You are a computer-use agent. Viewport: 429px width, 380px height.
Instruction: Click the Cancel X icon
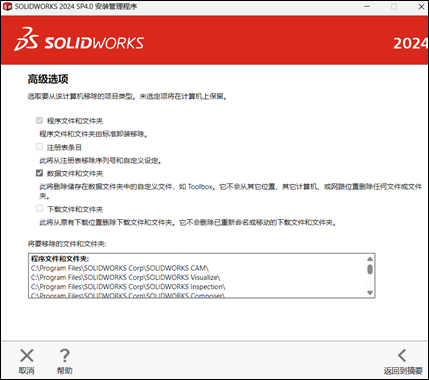point(27,356)
